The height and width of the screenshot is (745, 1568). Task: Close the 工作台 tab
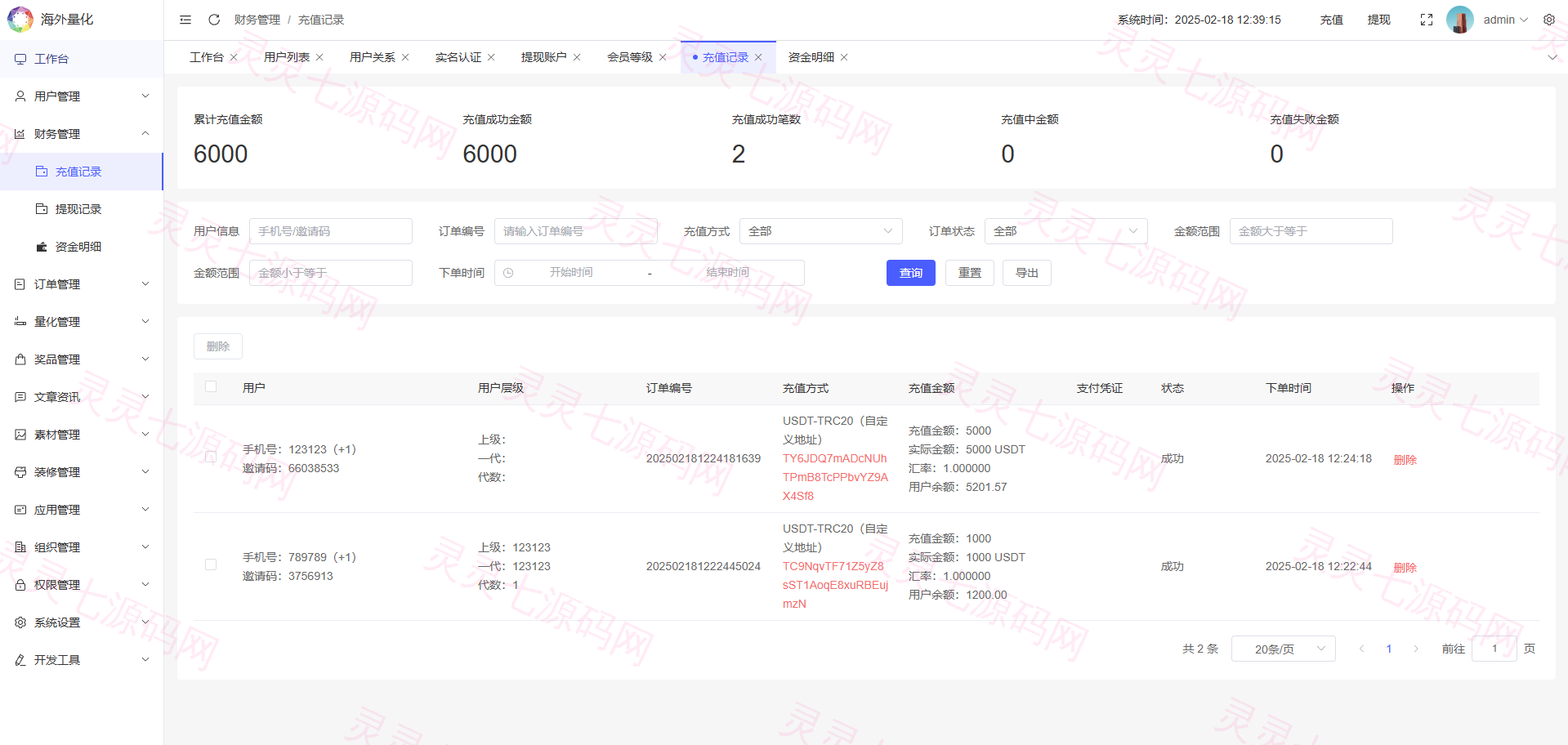(234, 57)
